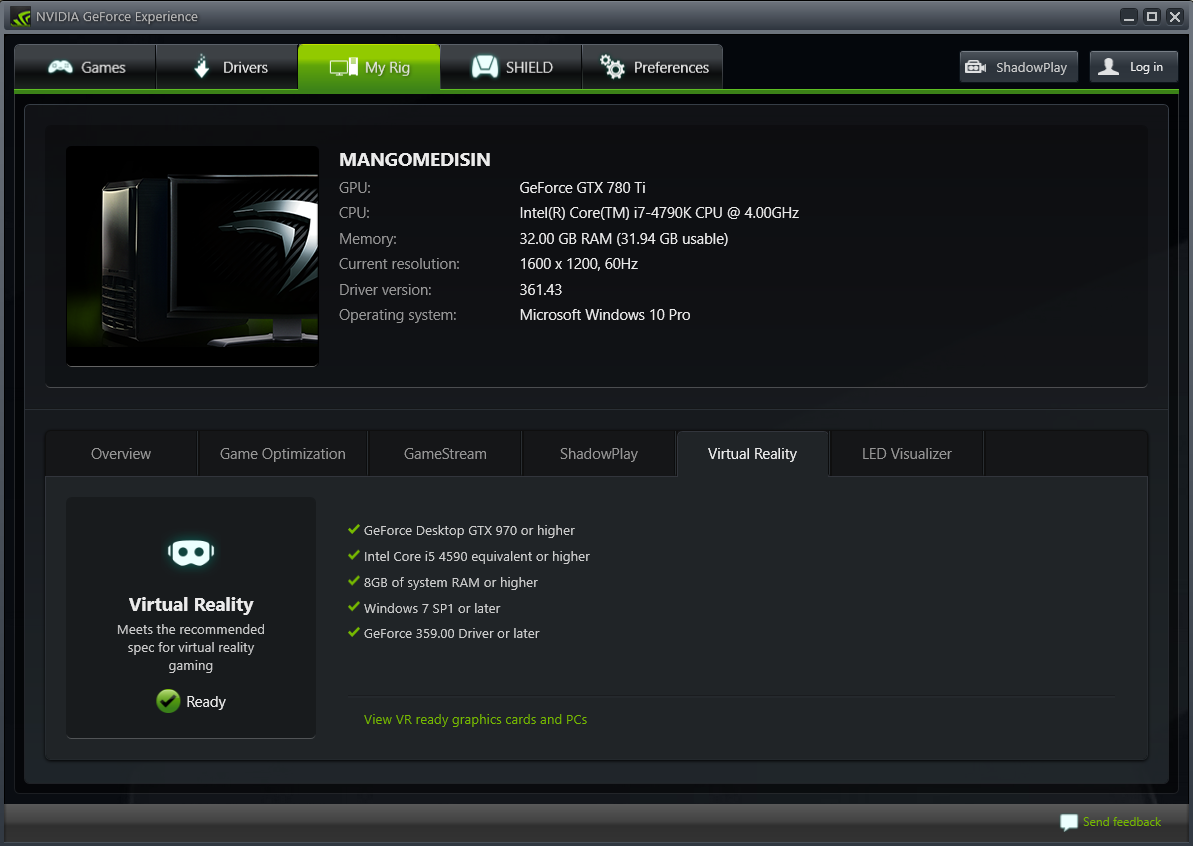The height and width of the screenshot is (846, 1193).
Task: Open the LED Visualizer sub-tab
Action: pyautogui.click(x=906, y=453)
